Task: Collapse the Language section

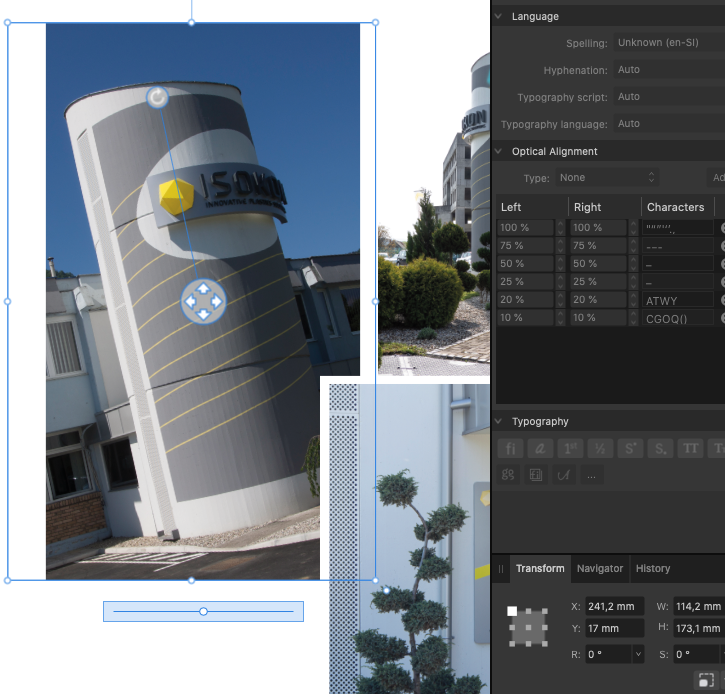Action: [x=498, y=16]
